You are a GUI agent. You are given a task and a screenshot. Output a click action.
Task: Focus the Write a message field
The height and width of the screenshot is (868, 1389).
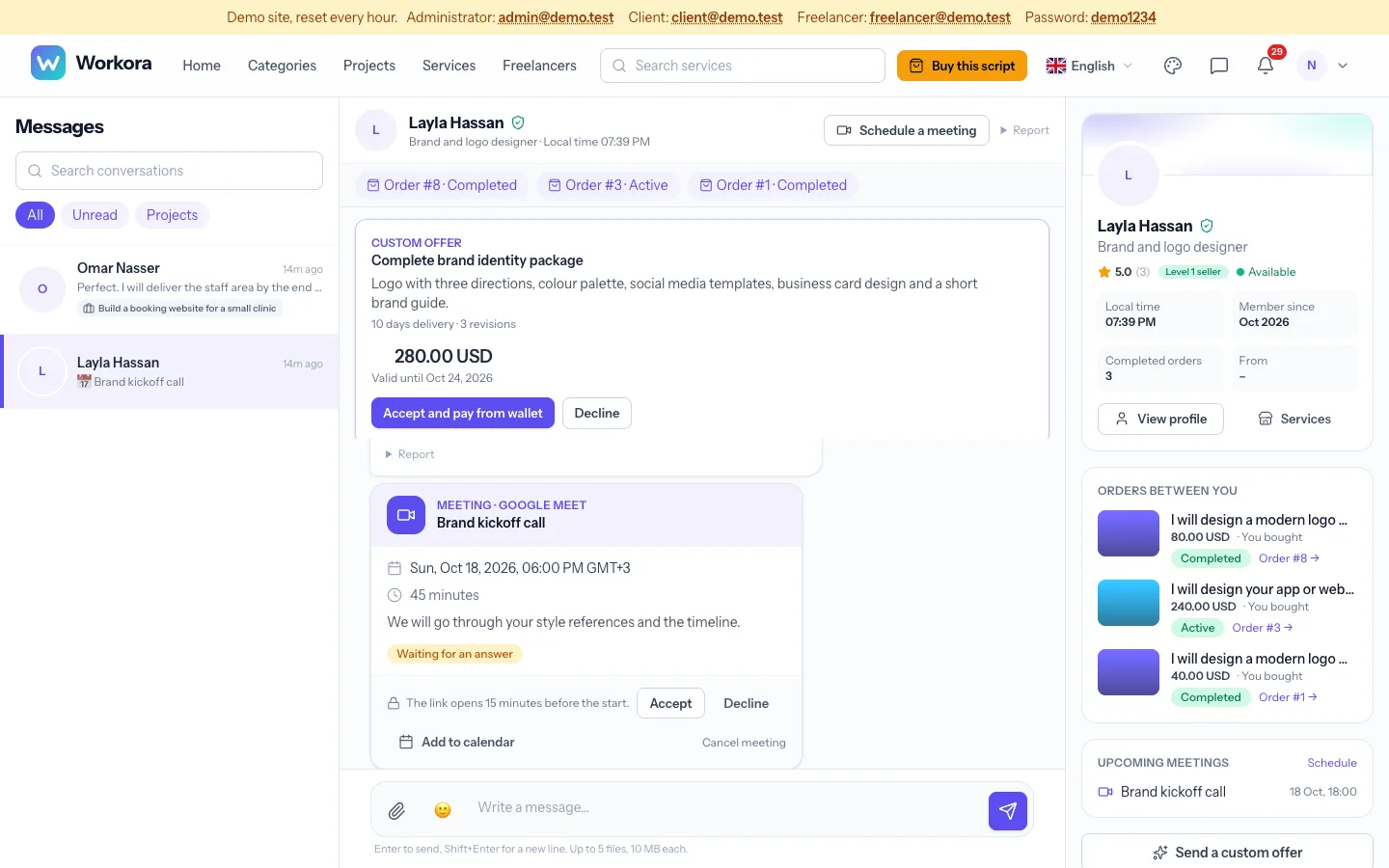pos(723,807)
